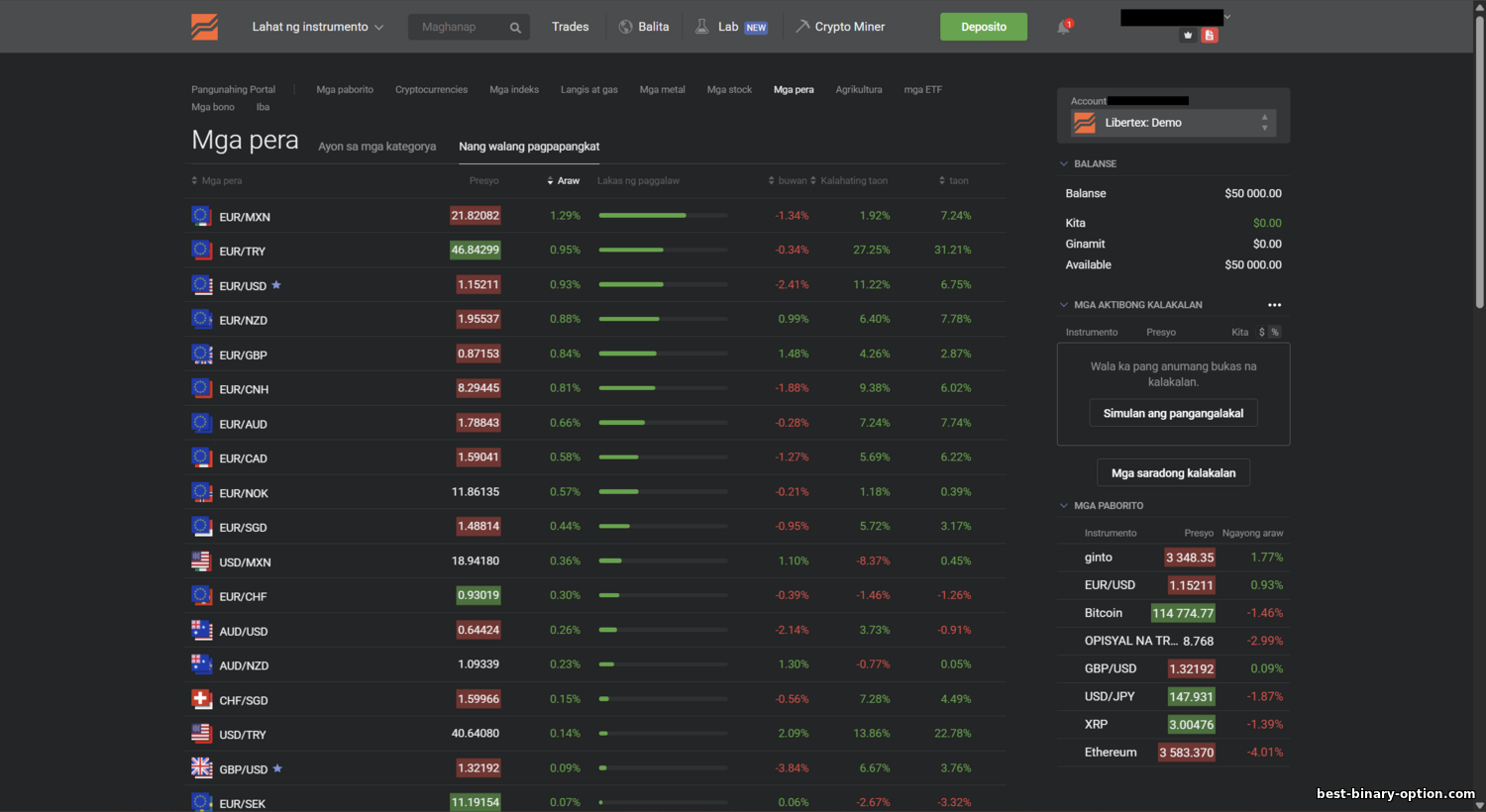Image resolution: width=1486 pixels, height=812 pixels.
Task: Click the GBP/USD favorite star in the table
Action: [x=277, y=768]
